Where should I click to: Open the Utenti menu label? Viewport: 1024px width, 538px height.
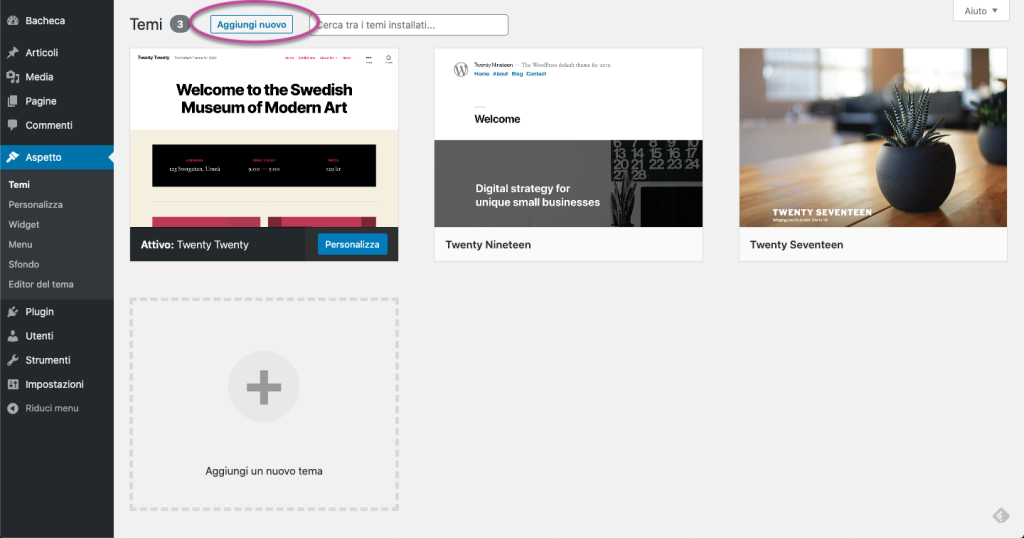click(x=39, y=336)
